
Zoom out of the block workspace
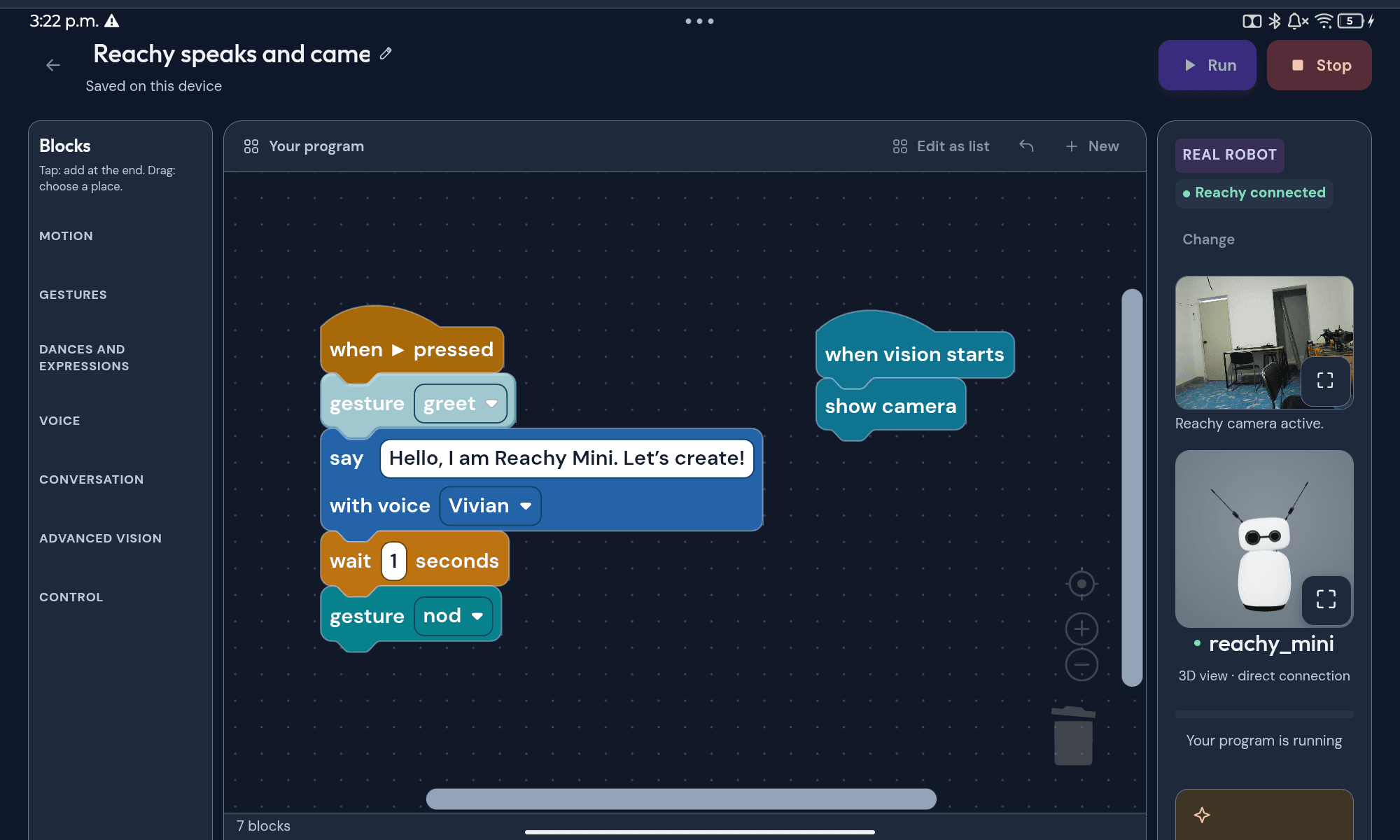[x=1081, y=664]
